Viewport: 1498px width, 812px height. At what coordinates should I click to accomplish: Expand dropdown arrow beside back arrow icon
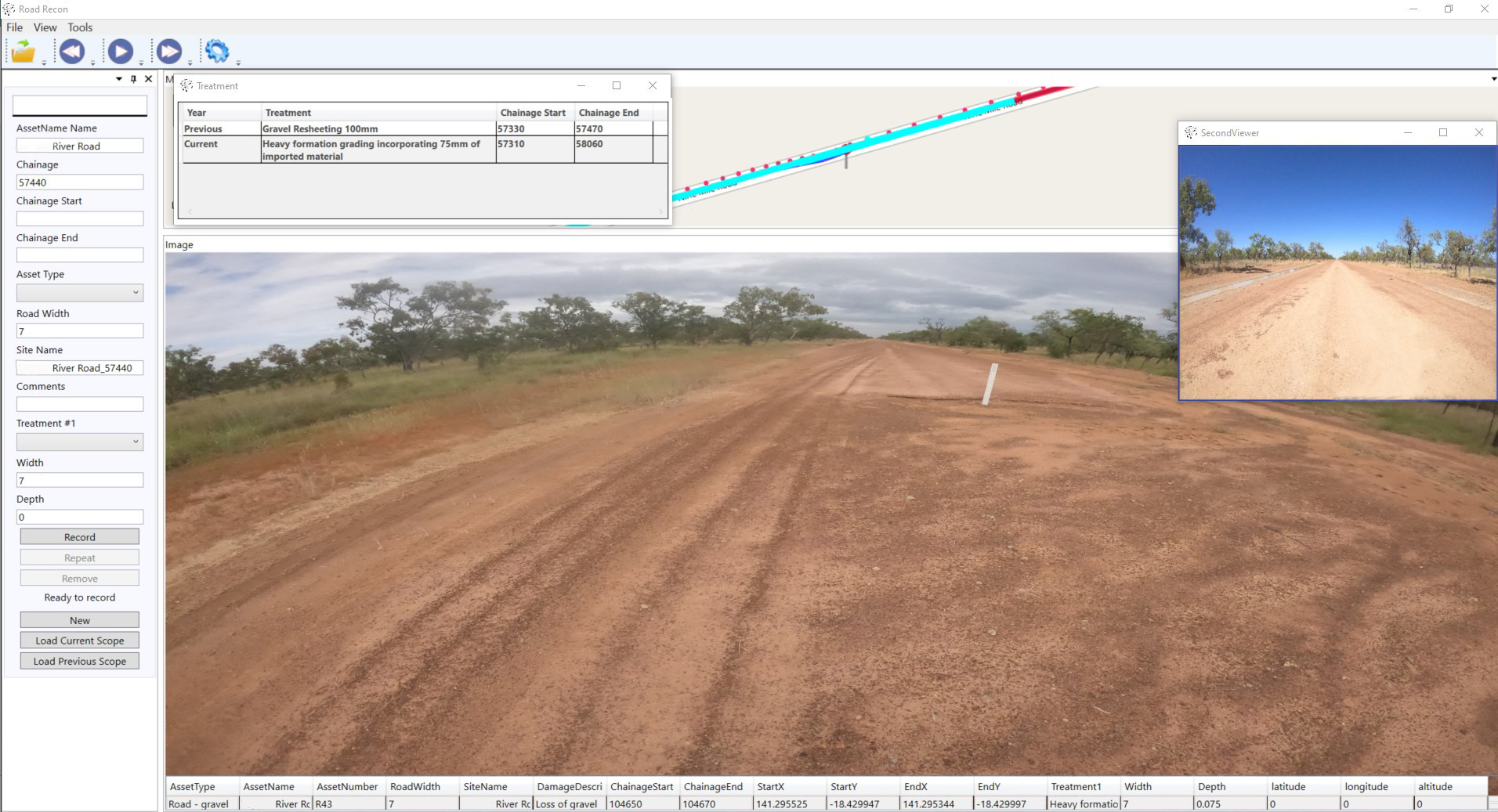coord(92,63)
